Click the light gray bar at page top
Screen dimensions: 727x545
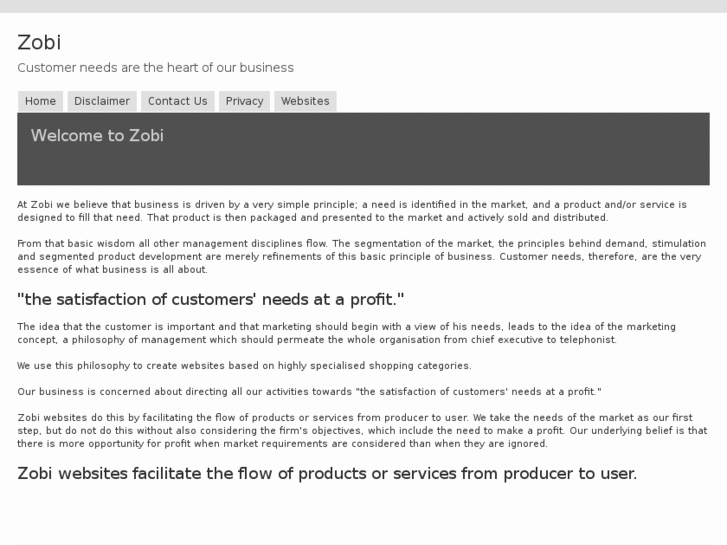click(363, 6)
